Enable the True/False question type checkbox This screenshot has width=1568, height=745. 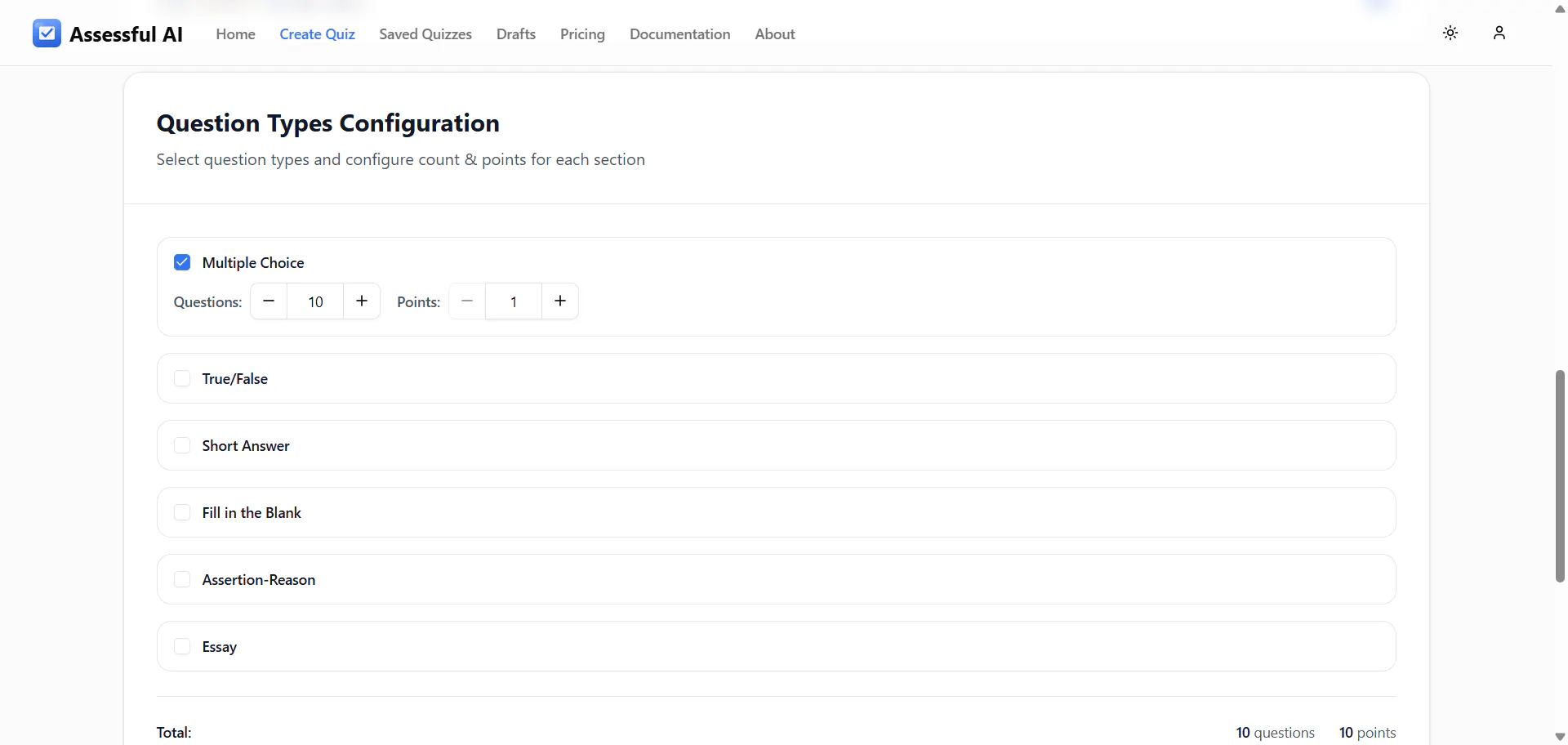pyautogui.click(x=182, y=378)
